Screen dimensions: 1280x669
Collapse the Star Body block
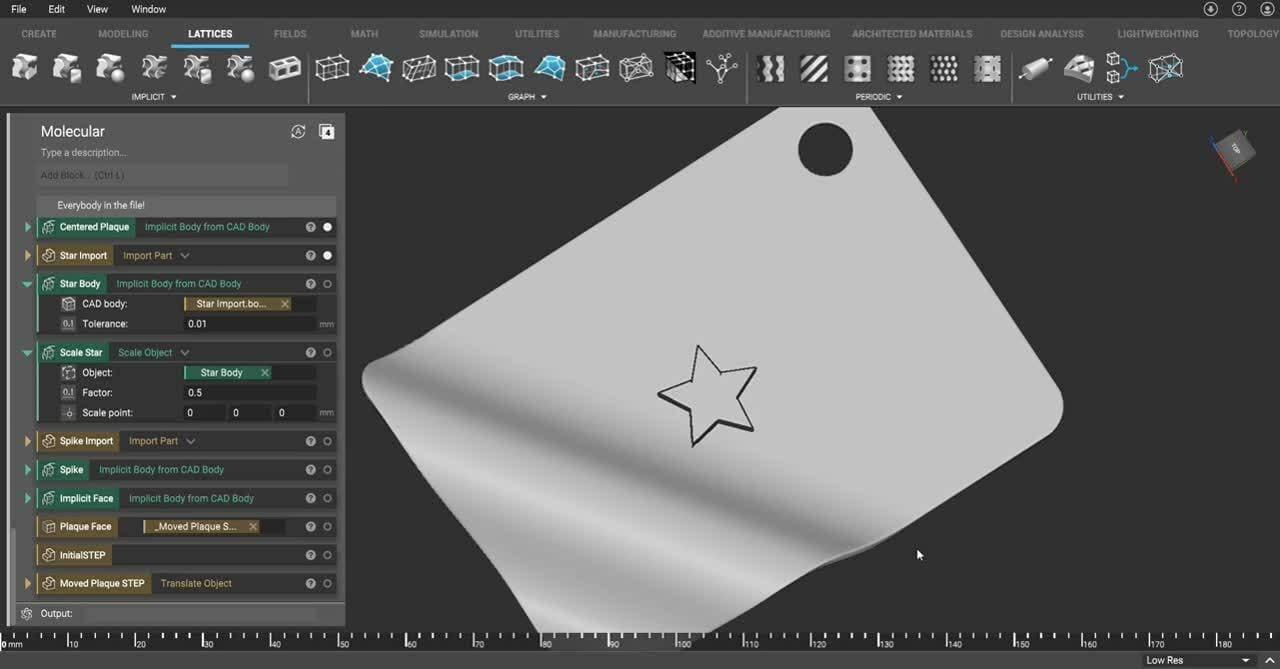tap(28, 284)
